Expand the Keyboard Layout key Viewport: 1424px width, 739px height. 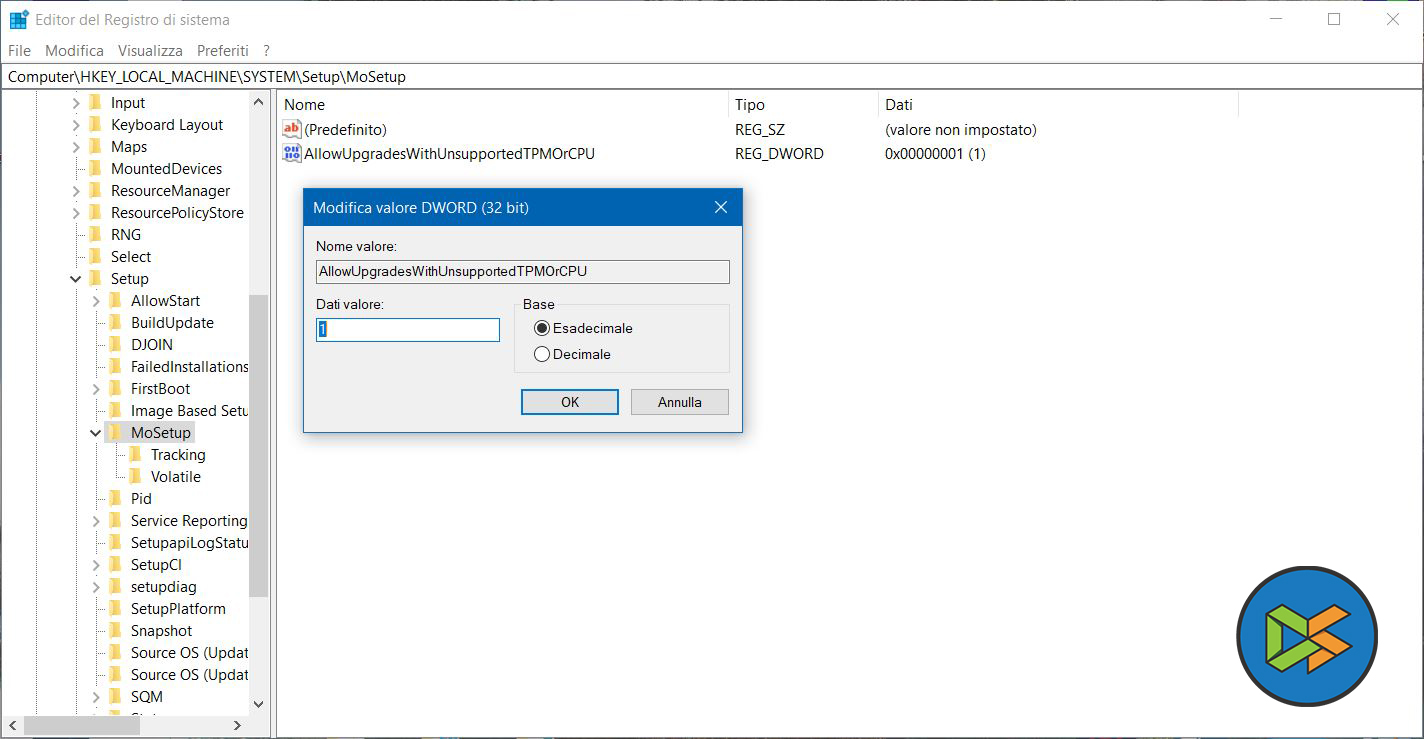click(x=76, y=125)
